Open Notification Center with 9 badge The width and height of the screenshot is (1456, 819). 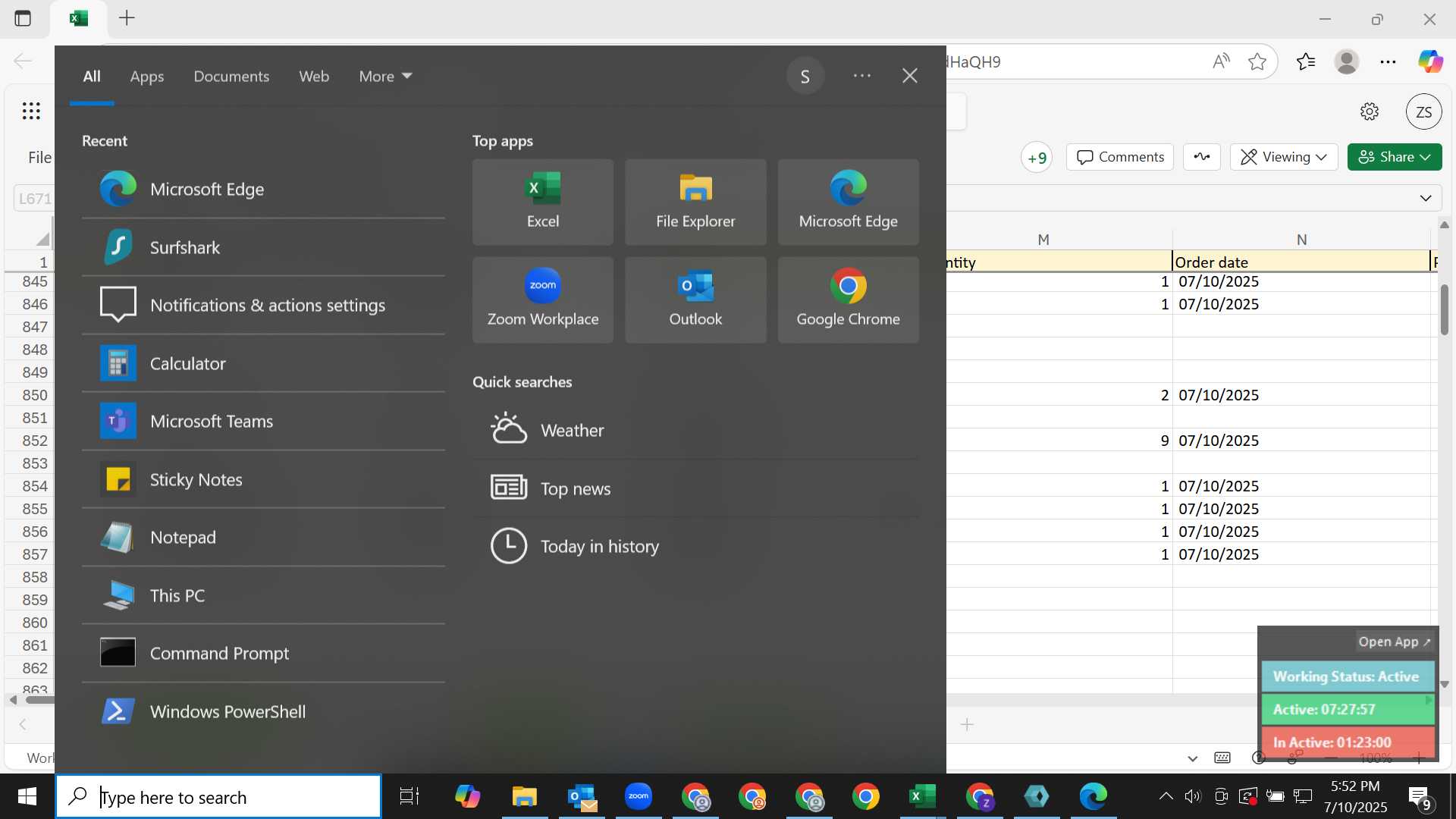tap(1420, 798)
